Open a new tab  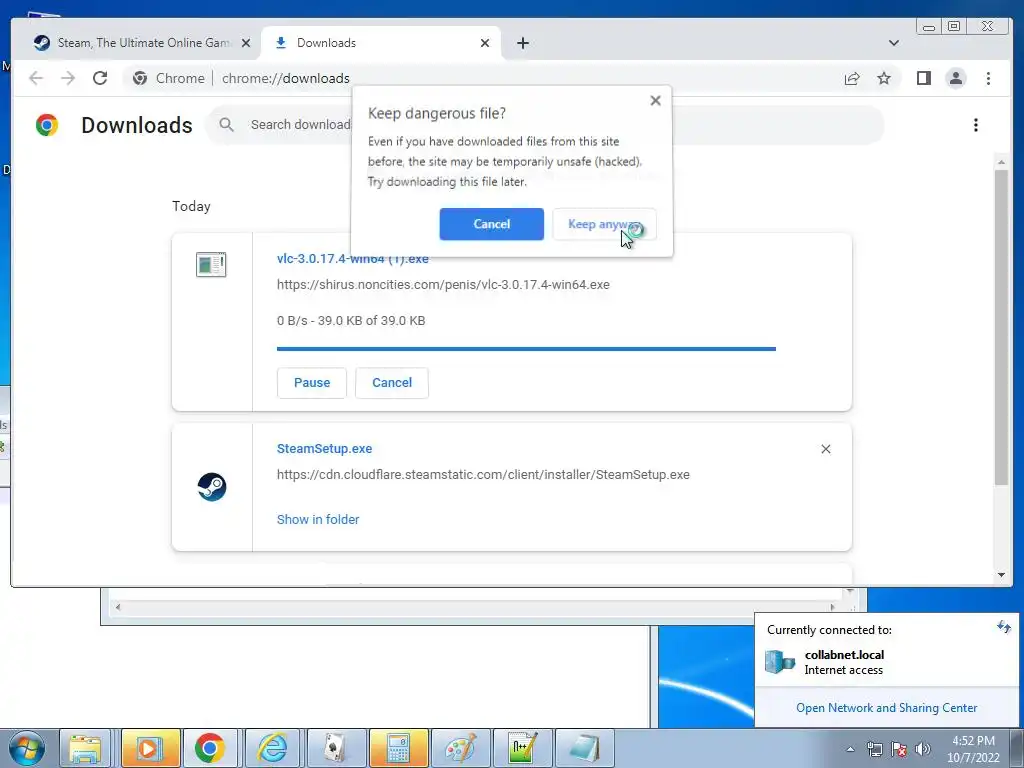coord(522,43)
